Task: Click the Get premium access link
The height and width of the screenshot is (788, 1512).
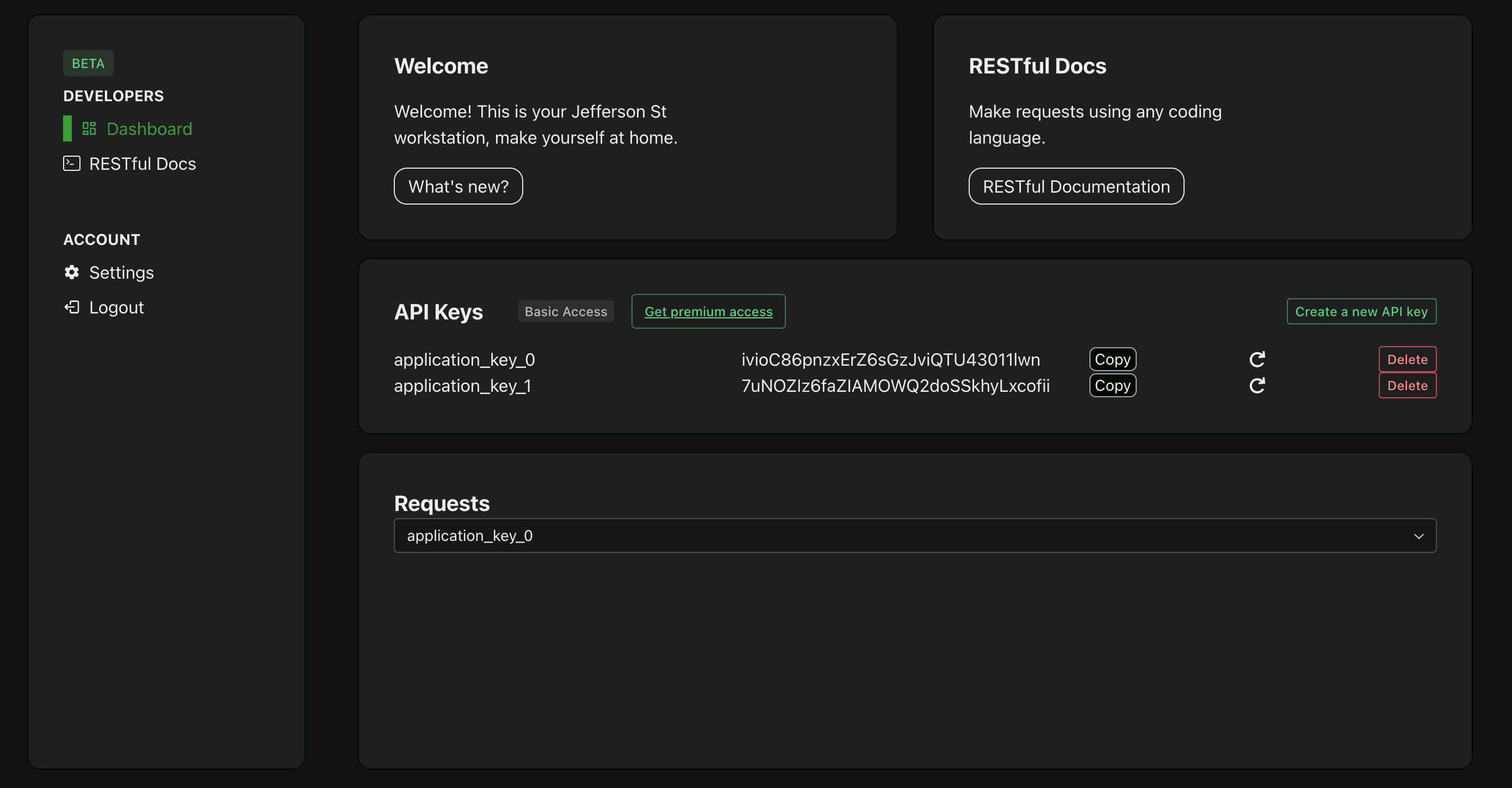Action: pyautogui.click(x=708, y=311)
